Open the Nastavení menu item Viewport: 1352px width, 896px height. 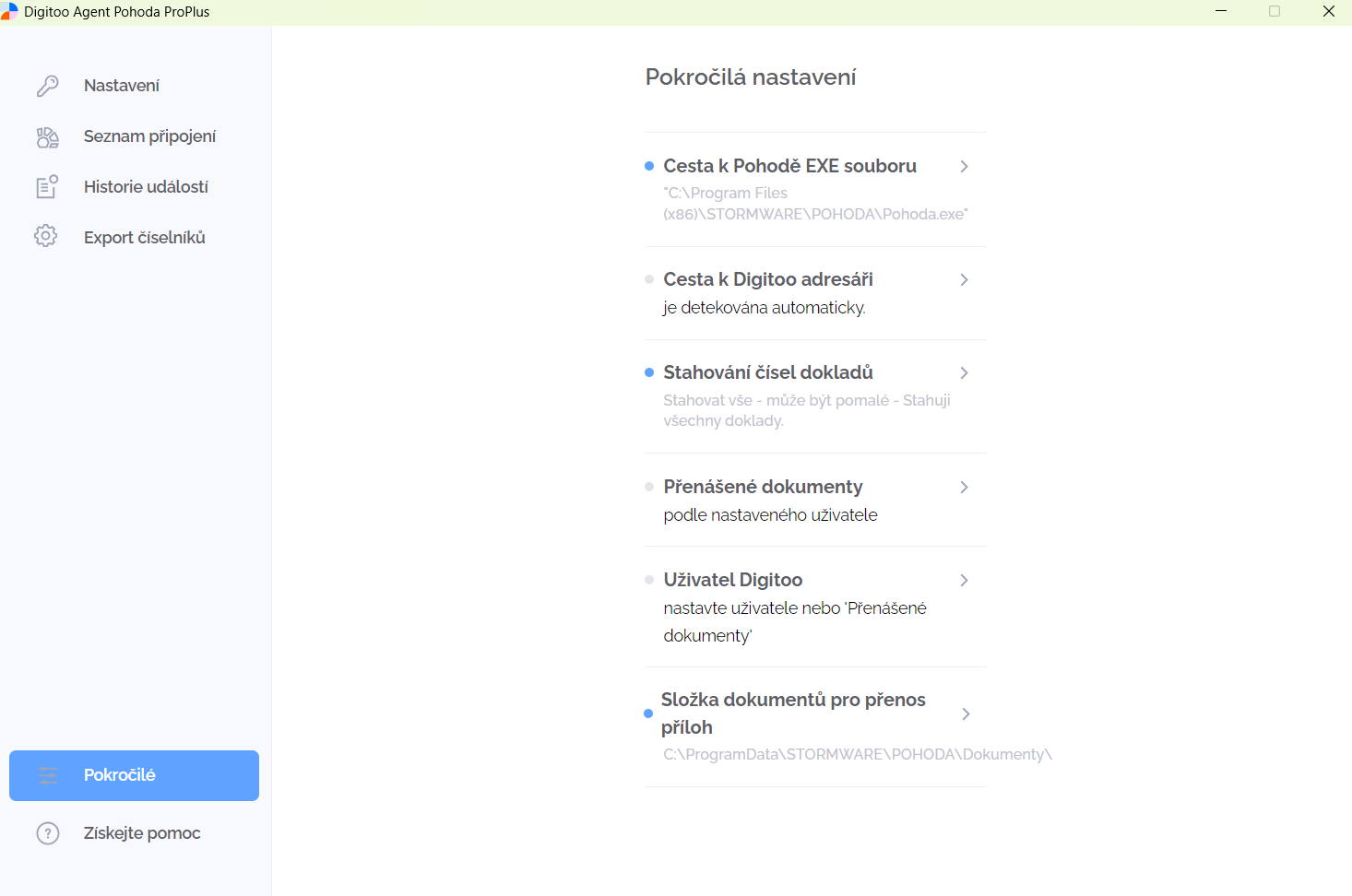(122, 86)
